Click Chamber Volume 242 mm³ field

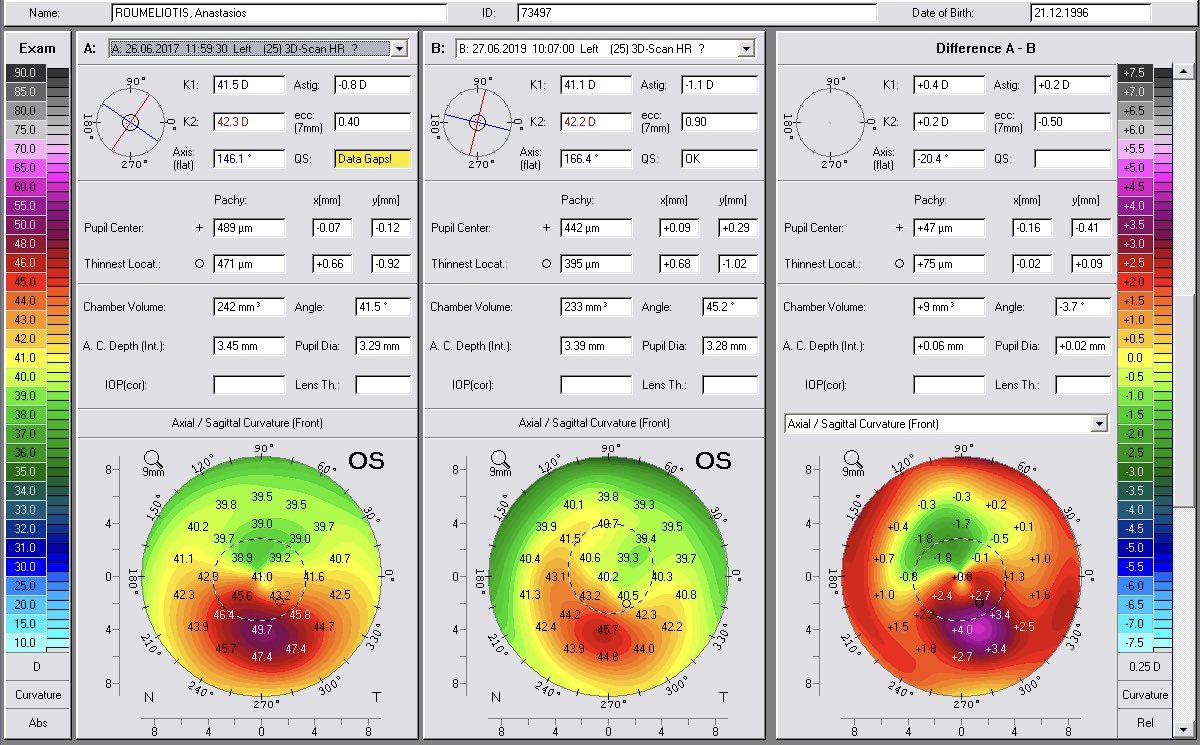tap(249, 308)
